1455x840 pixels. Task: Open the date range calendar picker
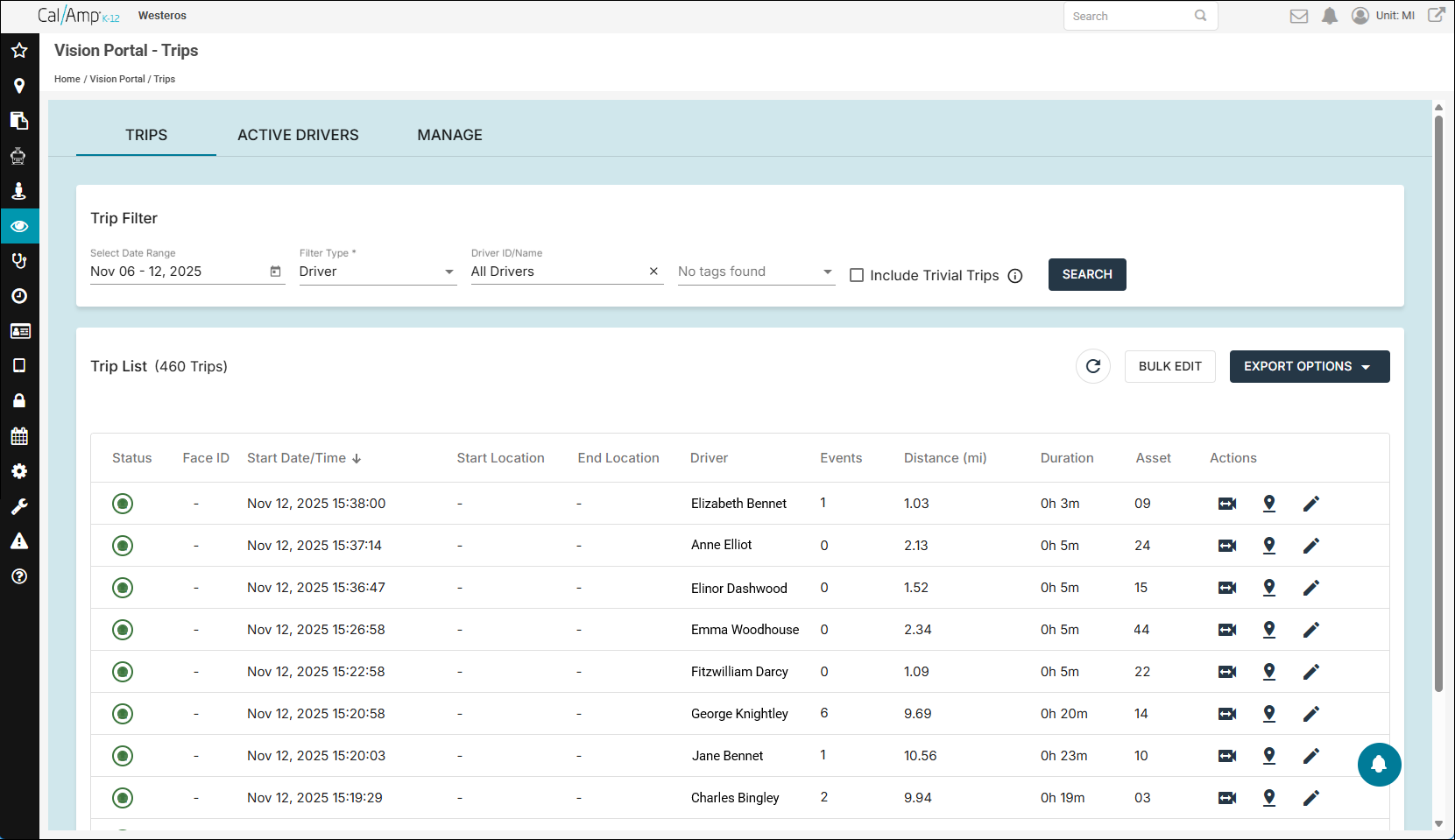[276, 272]
